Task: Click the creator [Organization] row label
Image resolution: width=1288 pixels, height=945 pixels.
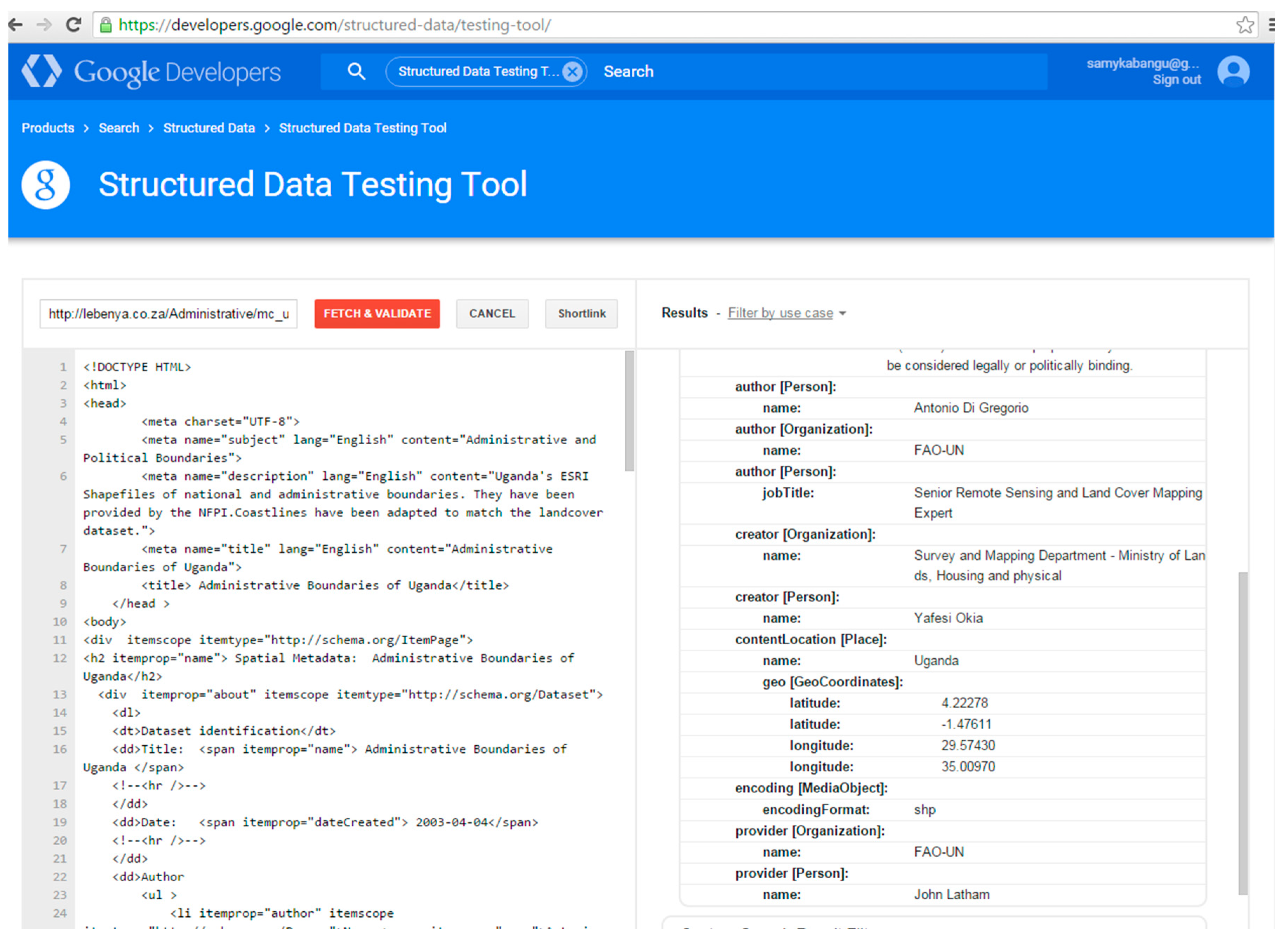Action: pos(805,534)
